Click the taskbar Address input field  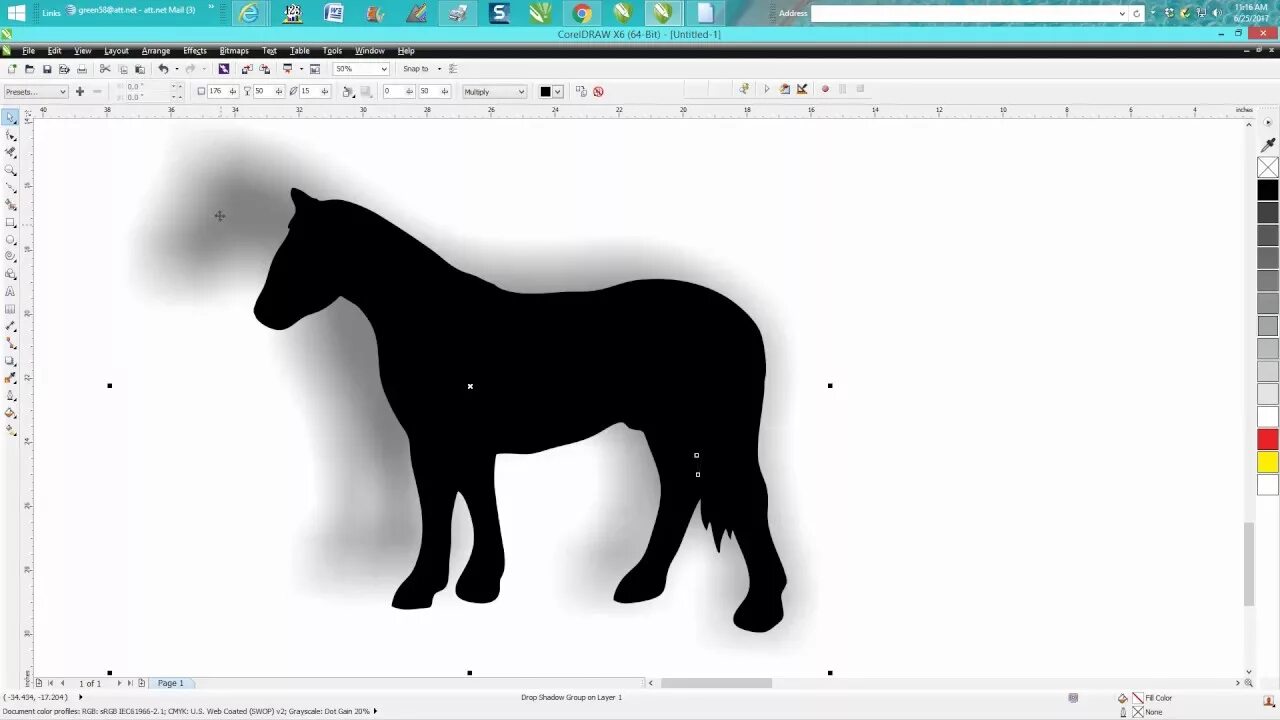(964, 14)
